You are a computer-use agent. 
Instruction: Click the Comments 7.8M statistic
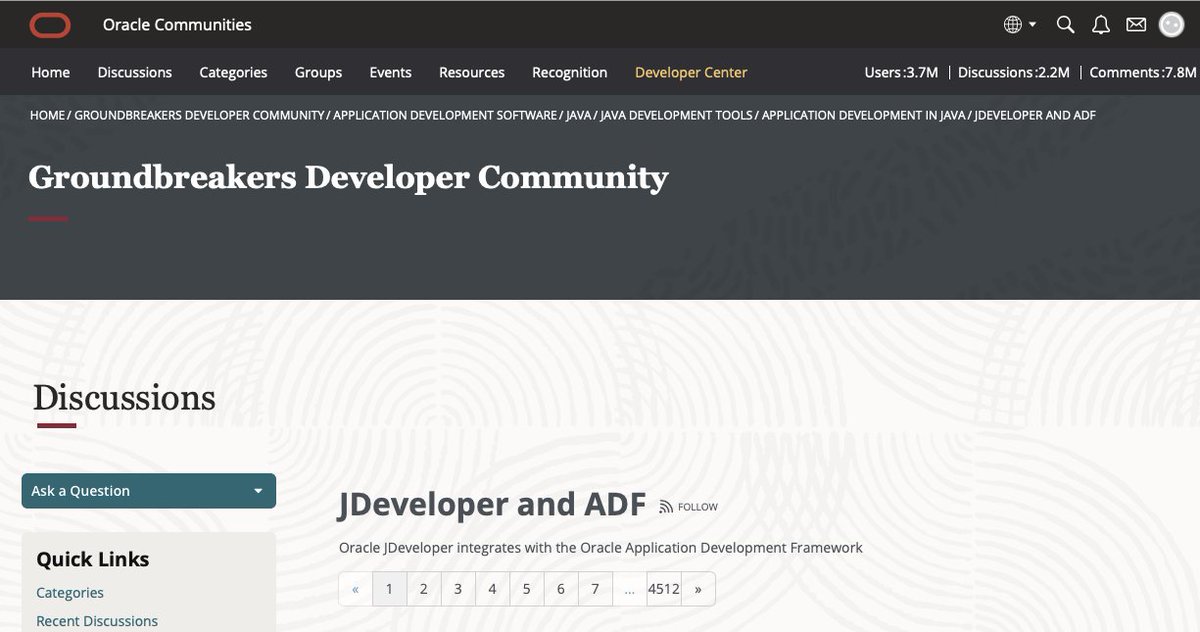pos(1143,72)
